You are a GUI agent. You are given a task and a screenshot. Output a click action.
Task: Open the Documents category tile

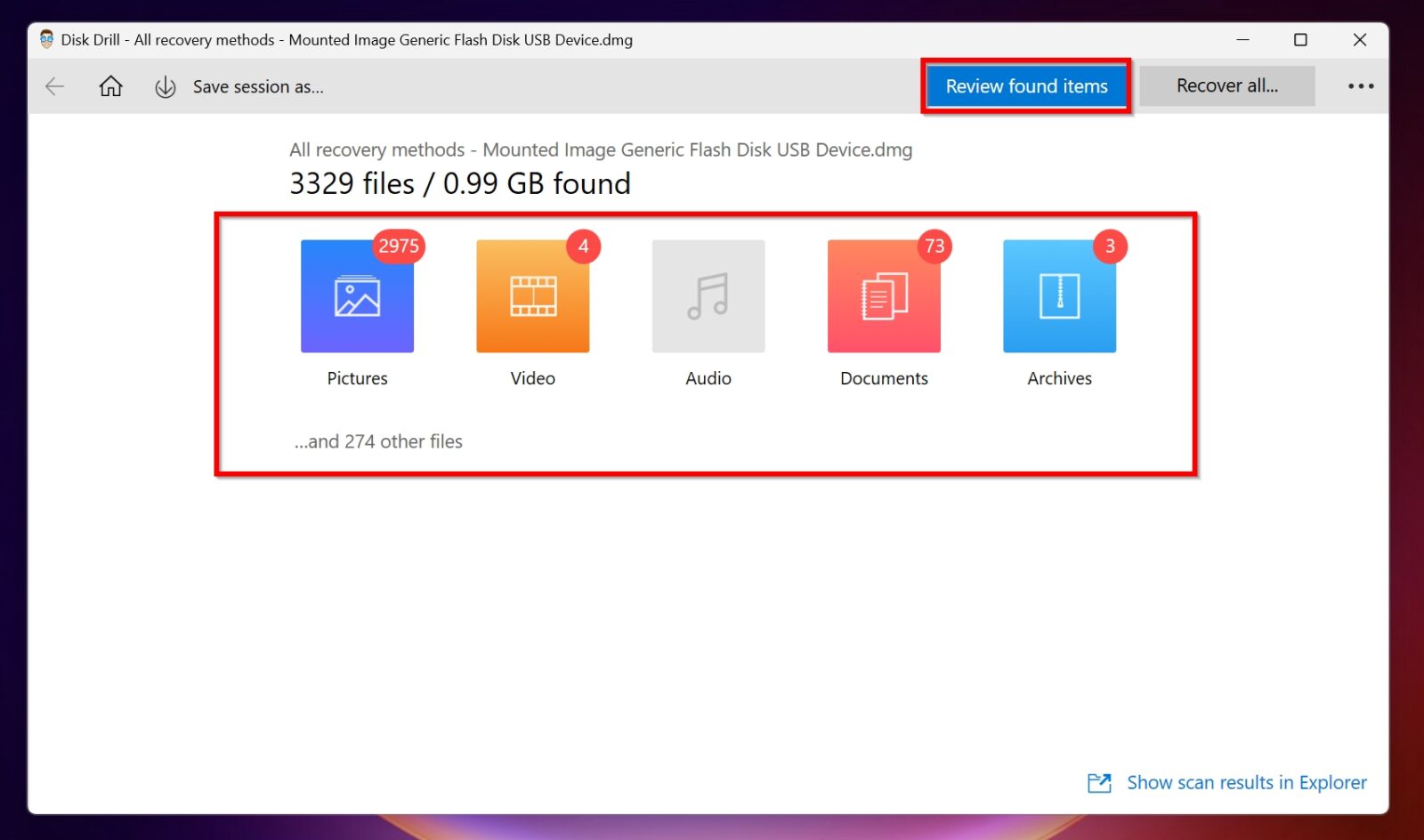click(x=884, y=296)
